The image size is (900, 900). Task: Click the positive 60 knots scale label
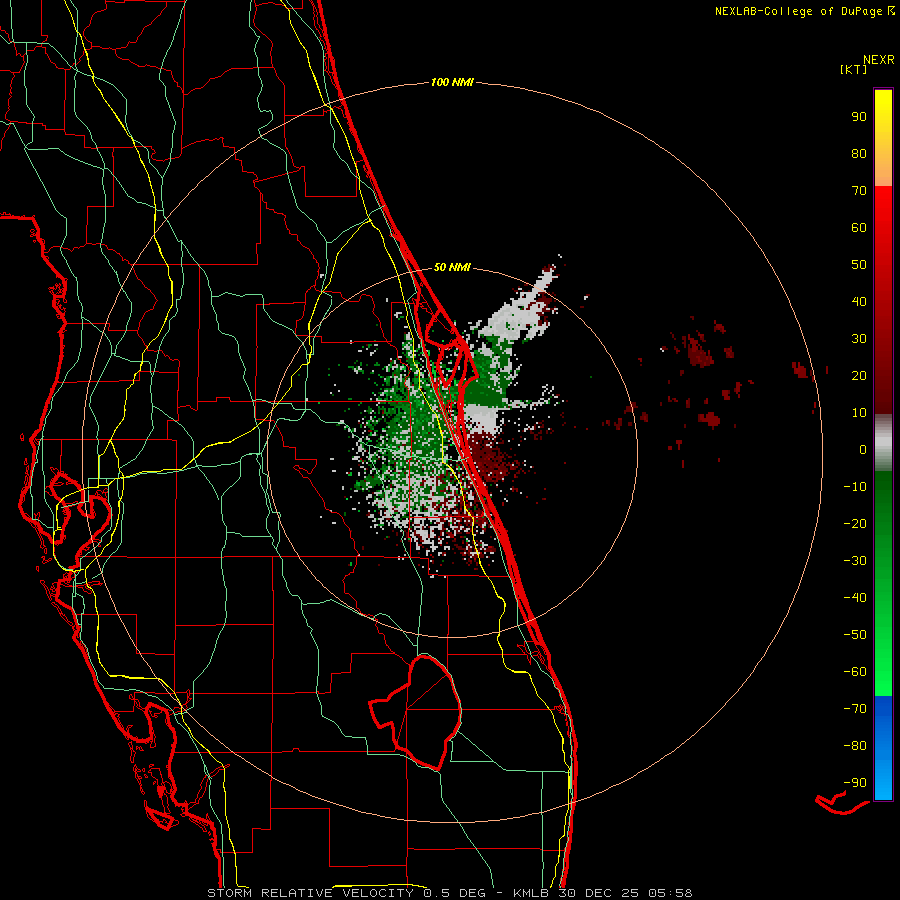(859, 227)
